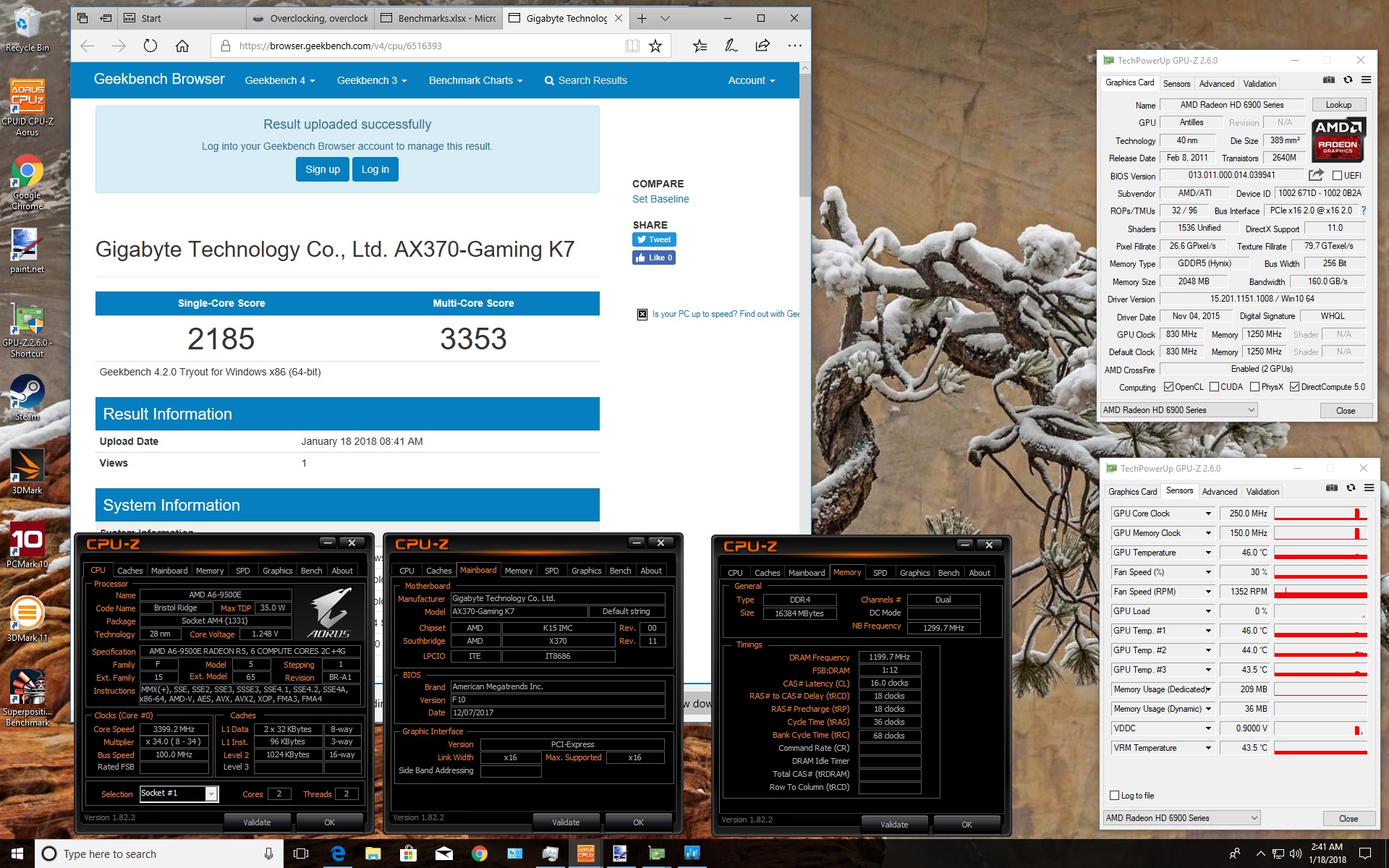The width and height of the screenshot is (1389, 868).
Task: Click the Lookup button in GPU-Z
Action: pos(1338,105)
